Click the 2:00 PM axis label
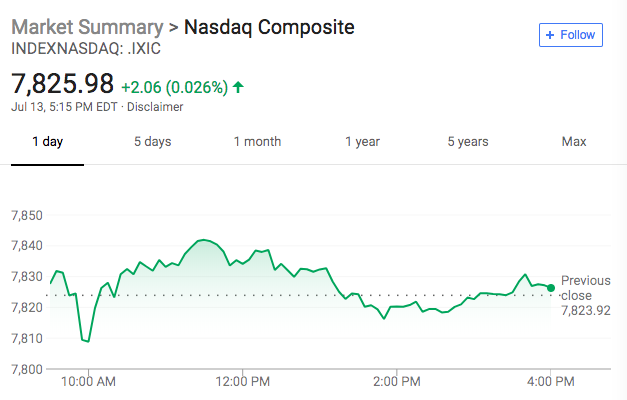Image resolution: width=627 pixels, height=400 pixels. click(397, 381)
